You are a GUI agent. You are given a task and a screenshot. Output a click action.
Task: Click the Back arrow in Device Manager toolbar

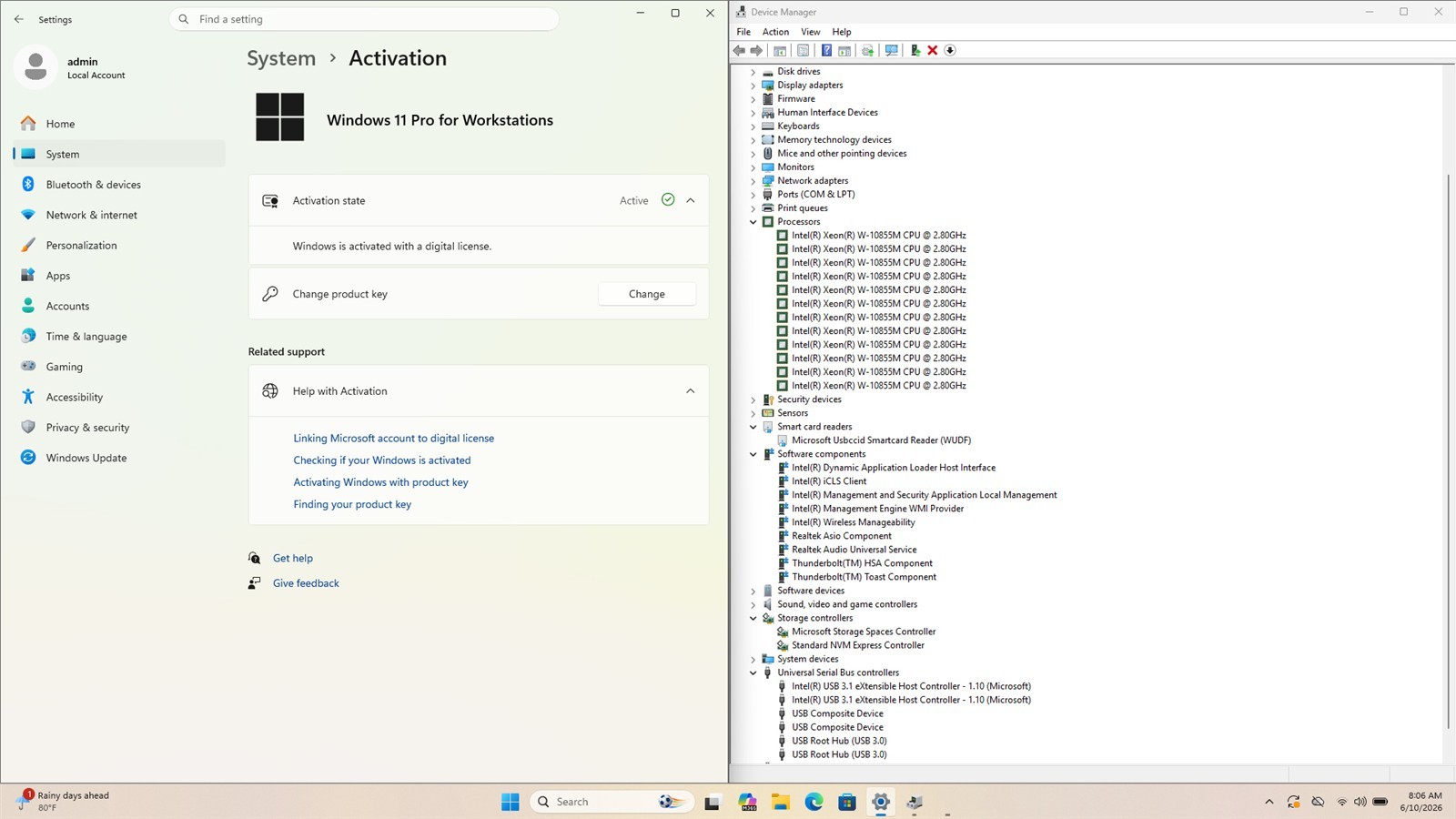tap(739, 50)
